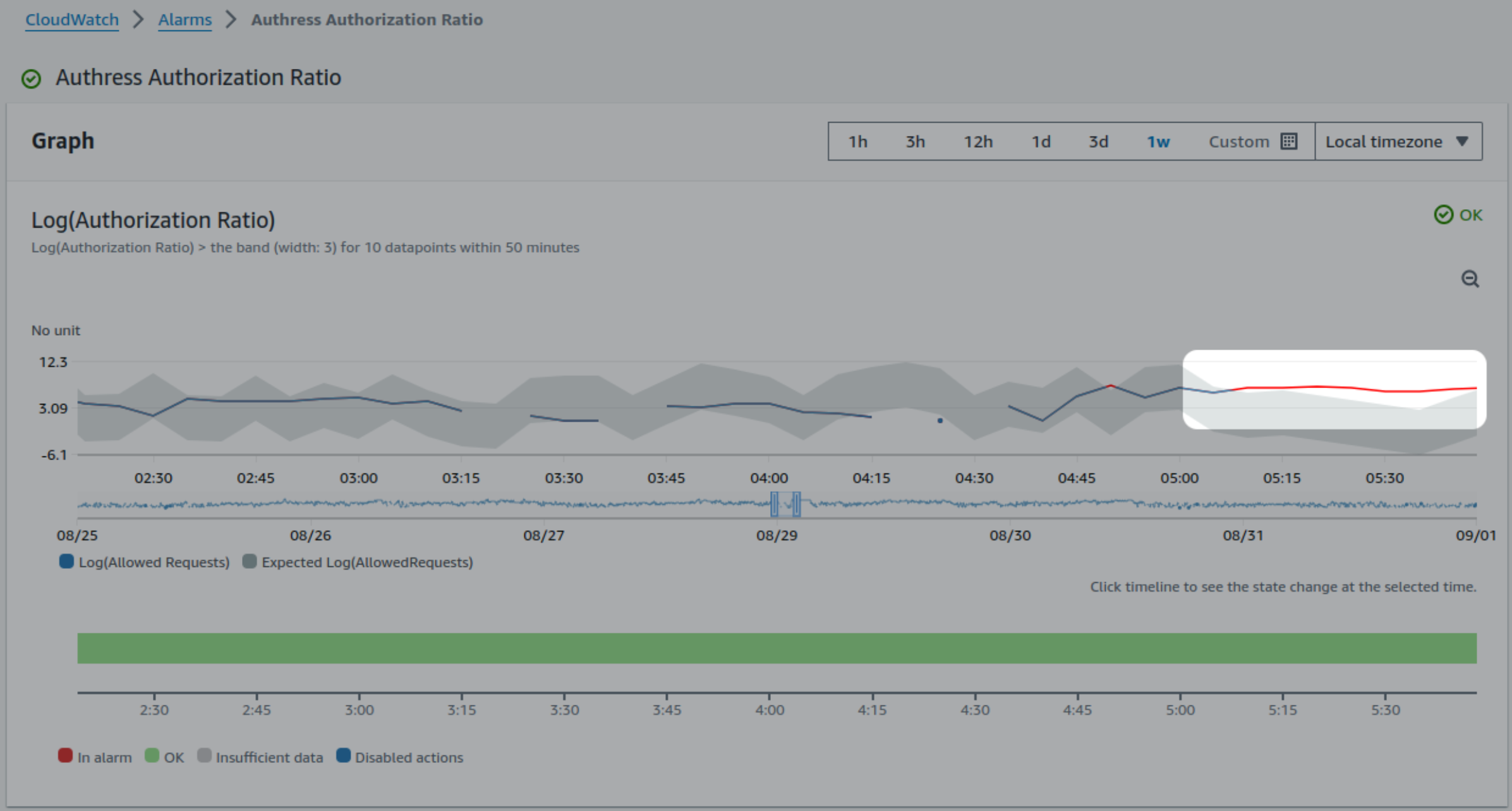The height and width of the screenshot is (811, 1512).
Task: Toggle the Custom time range option
Action: coord(1238,141)
